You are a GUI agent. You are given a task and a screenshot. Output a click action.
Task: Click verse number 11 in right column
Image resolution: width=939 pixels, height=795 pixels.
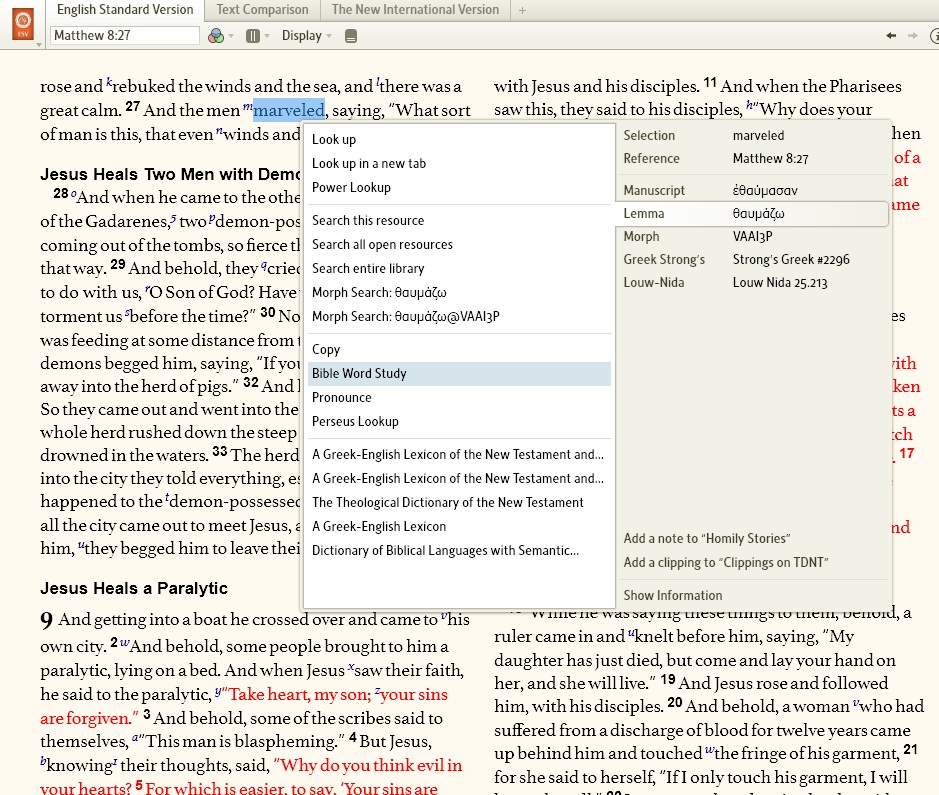[x=710, y=83]
